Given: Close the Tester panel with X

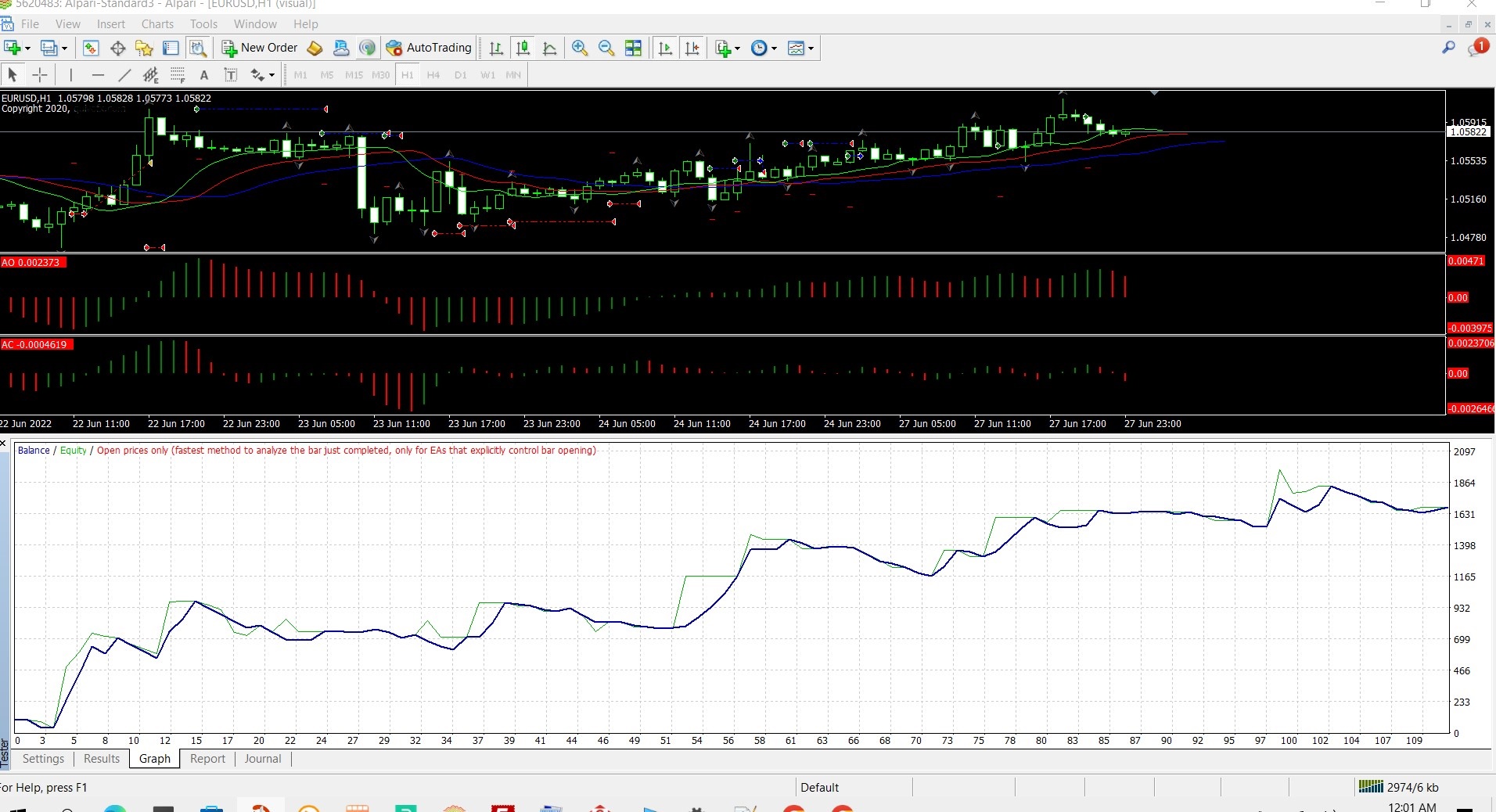Looking at the screenshot, I should [x=4, y=444].
